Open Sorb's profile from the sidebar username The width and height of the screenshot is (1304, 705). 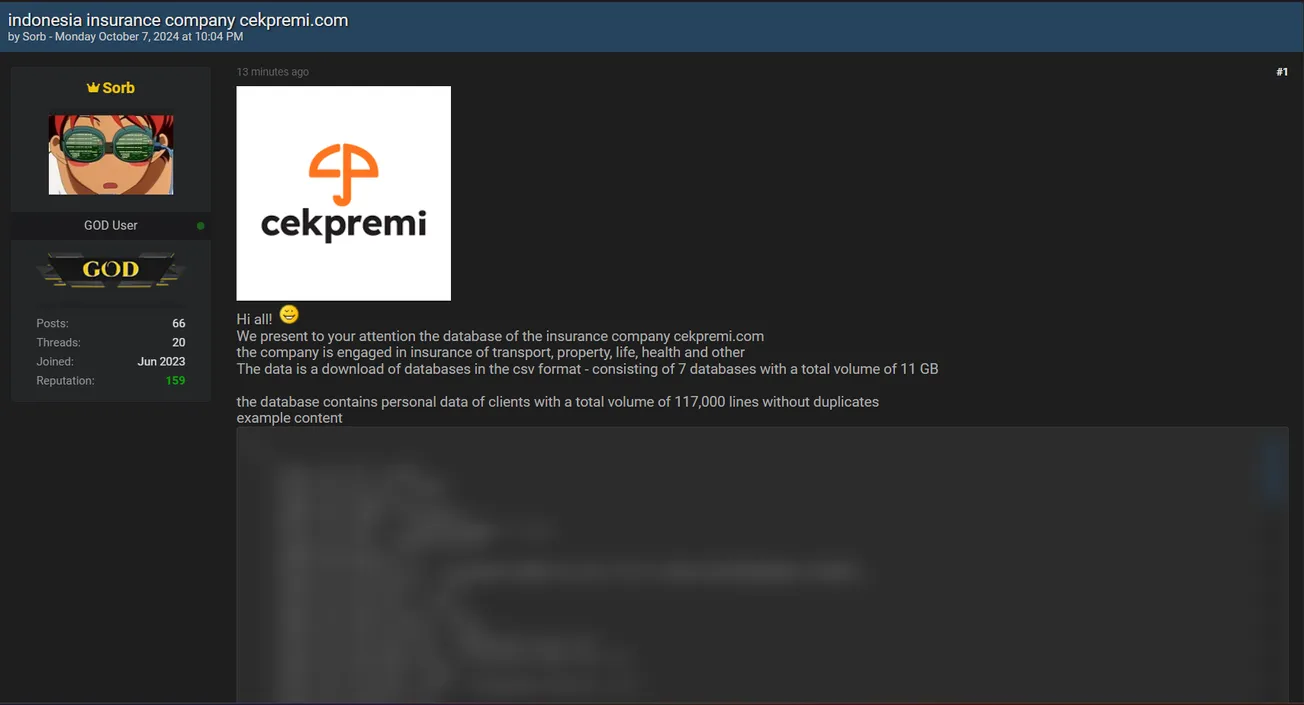pos(118,88)
